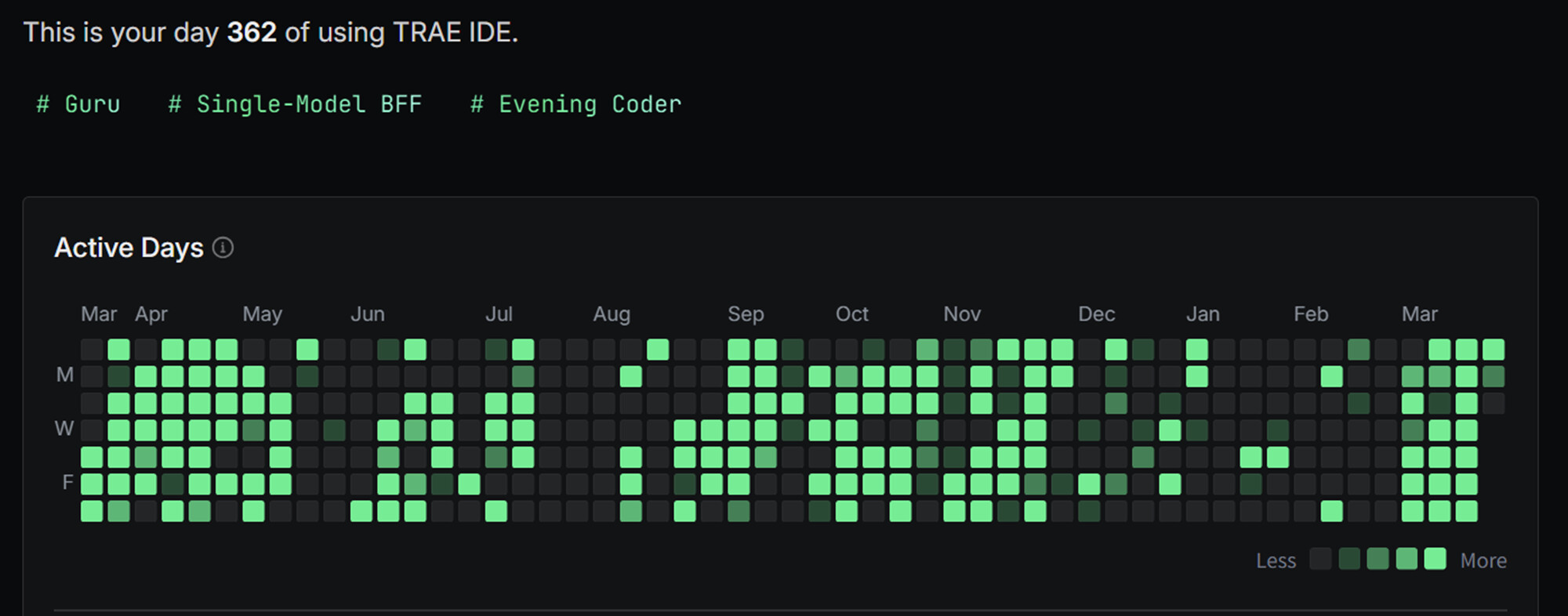Screen dimensions: 1568x616
Task: Click the Sep month label
Action: click(x=746, y=314)
